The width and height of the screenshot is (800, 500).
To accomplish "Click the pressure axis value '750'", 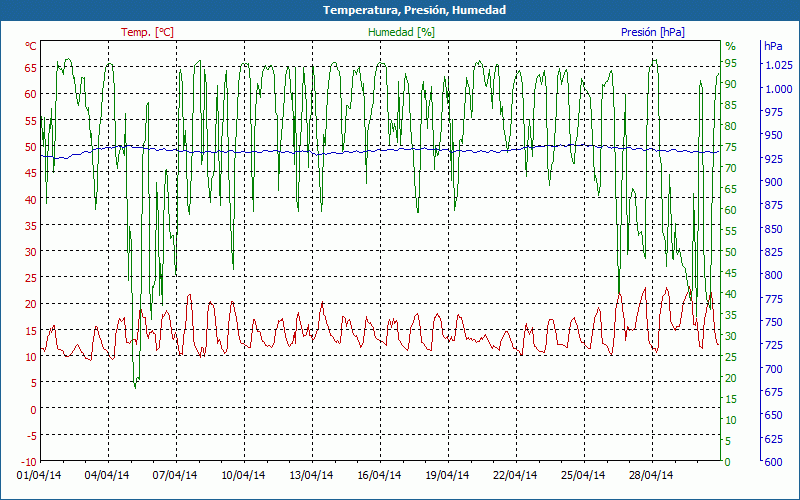I will pyautogui.click(x=774, y=322).
